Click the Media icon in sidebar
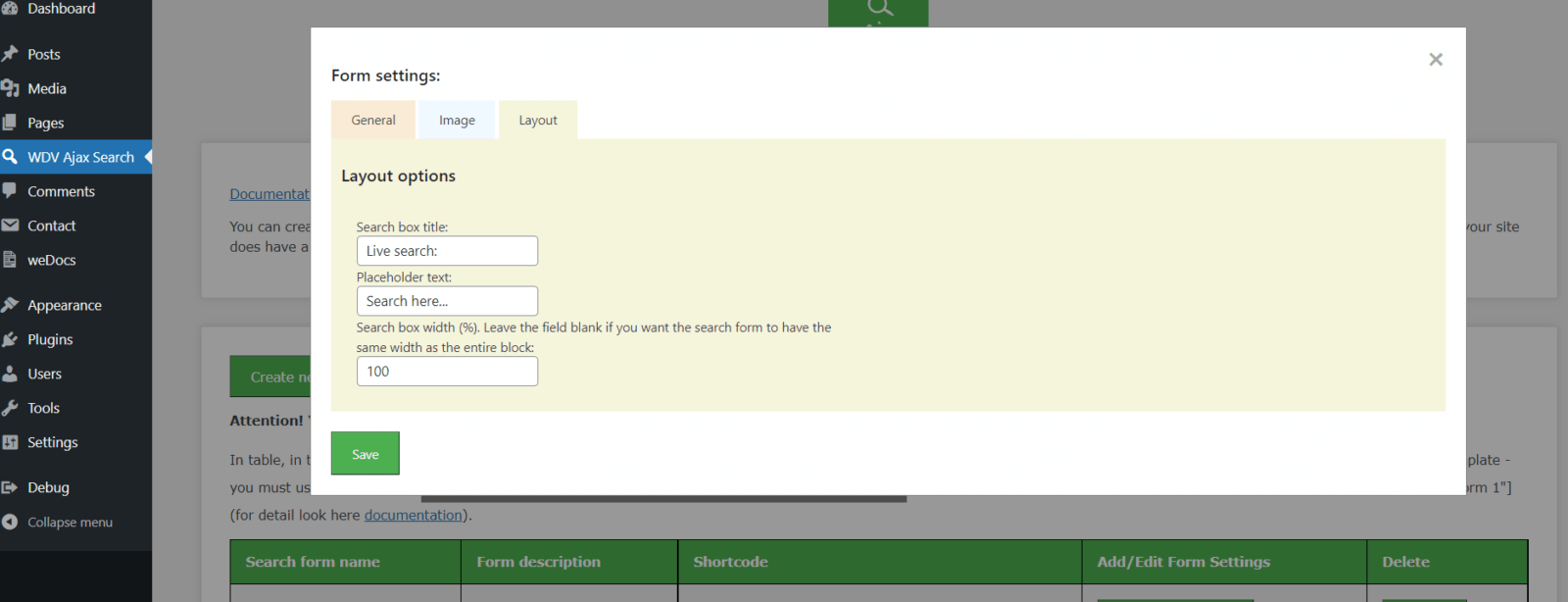The image size is (1568, 602). pos(11,88)
